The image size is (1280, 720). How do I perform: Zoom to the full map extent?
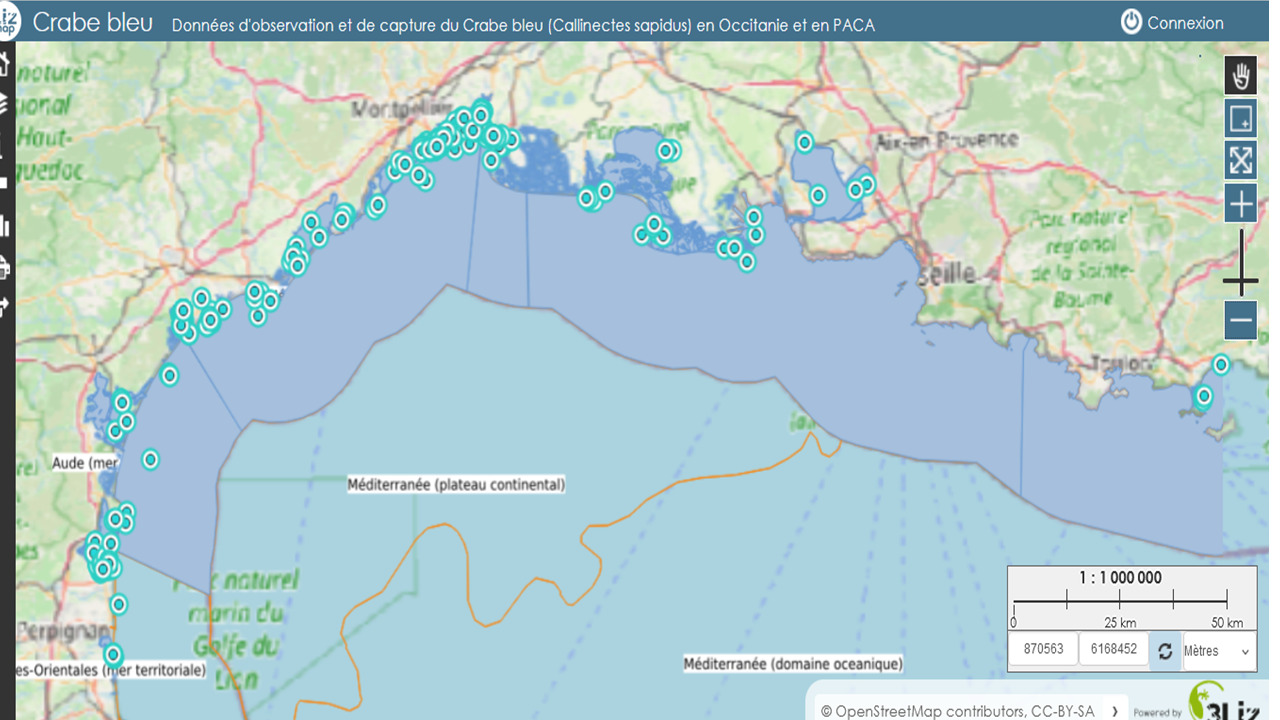coord(1240,161)
